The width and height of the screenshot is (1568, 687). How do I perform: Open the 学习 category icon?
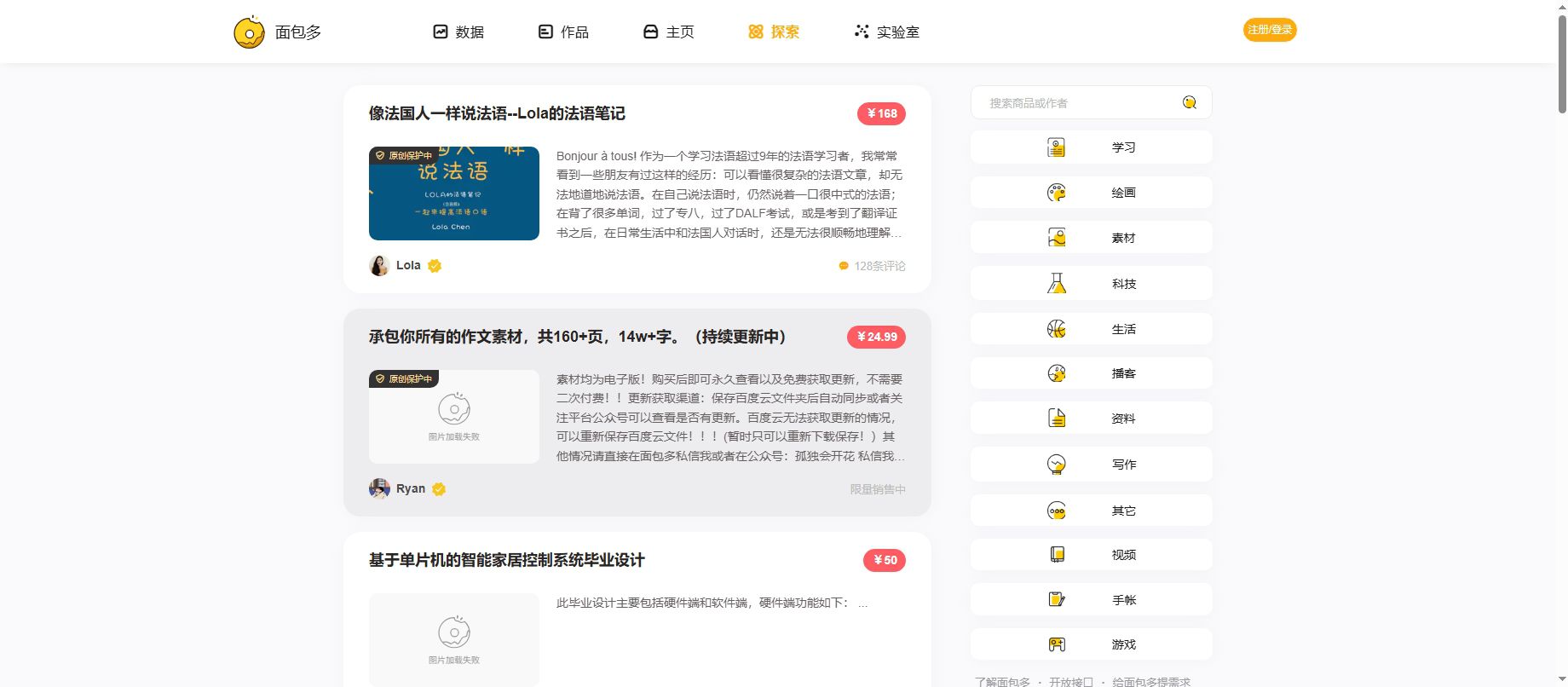coord(1057,147)
